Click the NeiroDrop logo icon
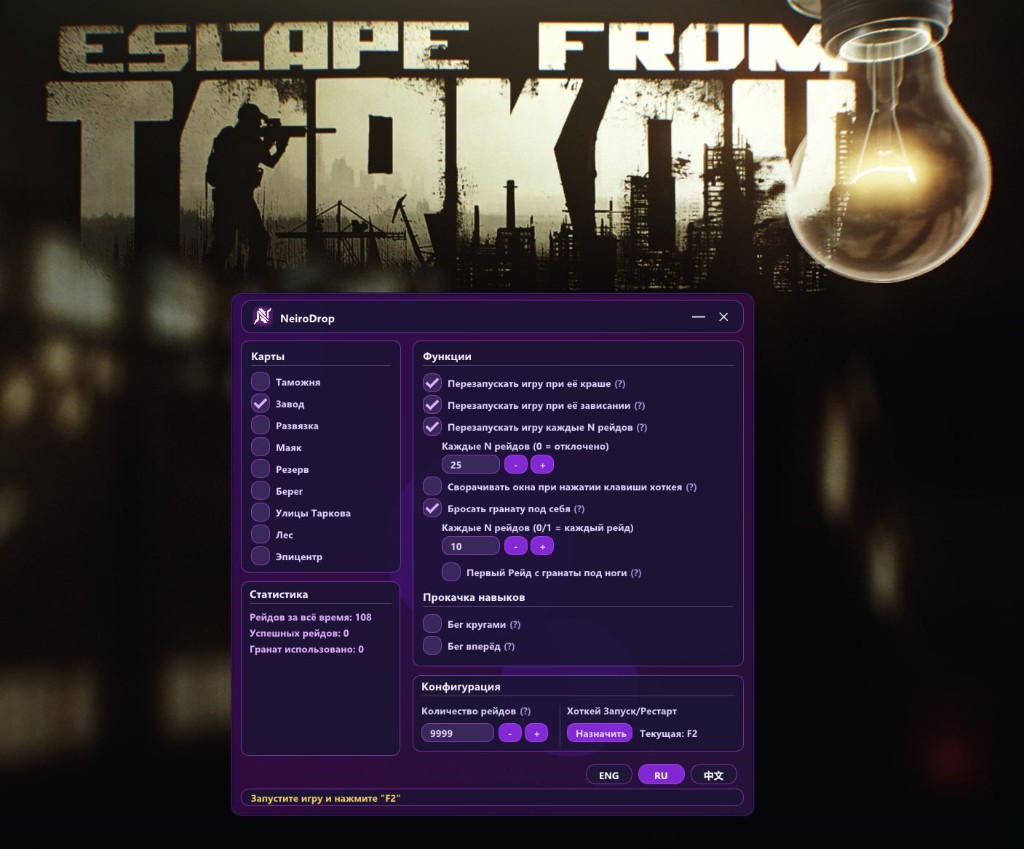 (263, 317)
